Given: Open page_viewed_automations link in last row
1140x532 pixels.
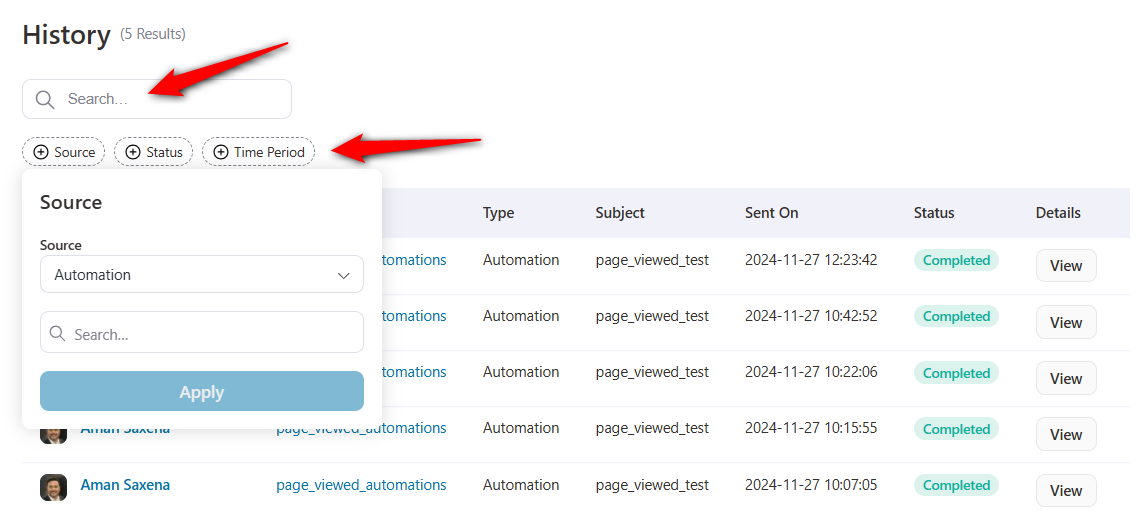Looking at the screenshot, I should (361, 485).
